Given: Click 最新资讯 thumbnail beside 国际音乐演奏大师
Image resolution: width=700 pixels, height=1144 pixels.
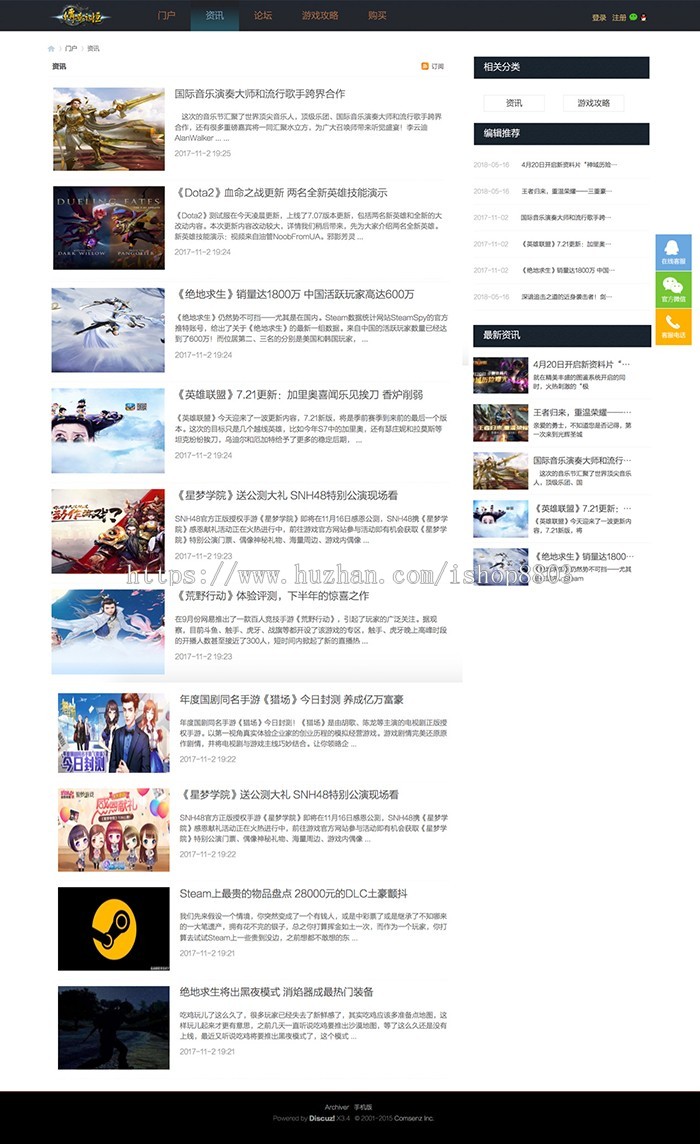Looking at the screenshot, I should 500,471.
